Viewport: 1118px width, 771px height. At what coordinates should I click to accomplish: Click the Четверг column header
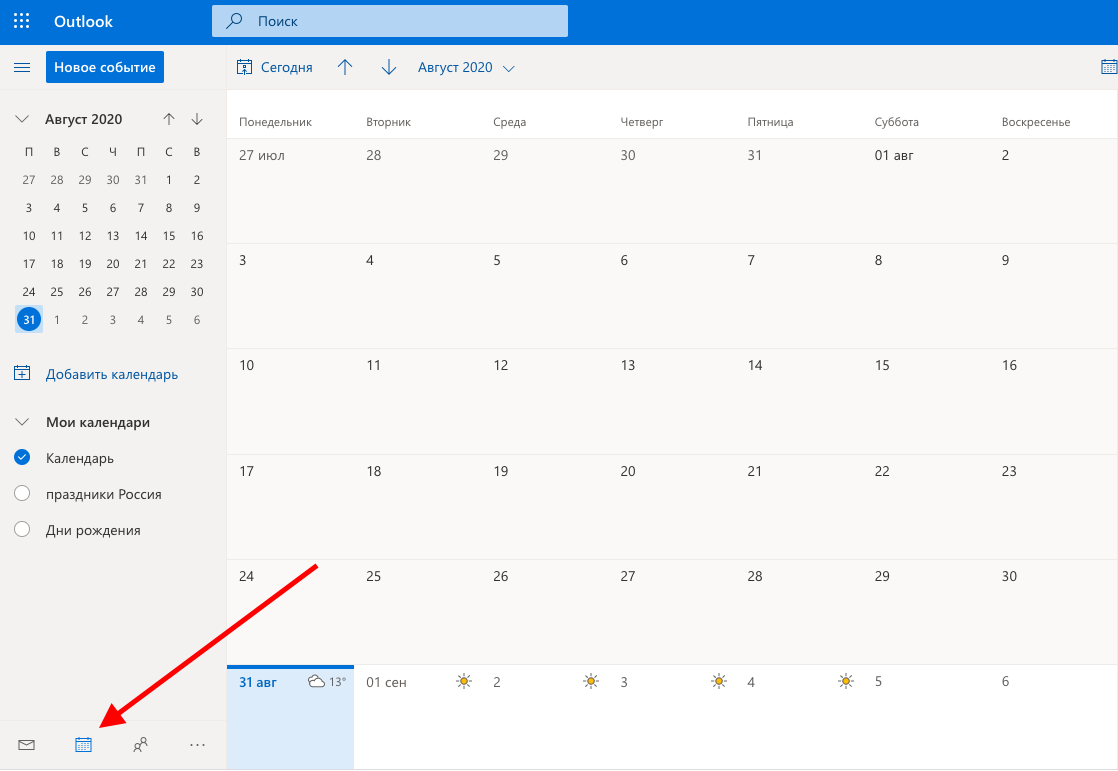(642, 122)
